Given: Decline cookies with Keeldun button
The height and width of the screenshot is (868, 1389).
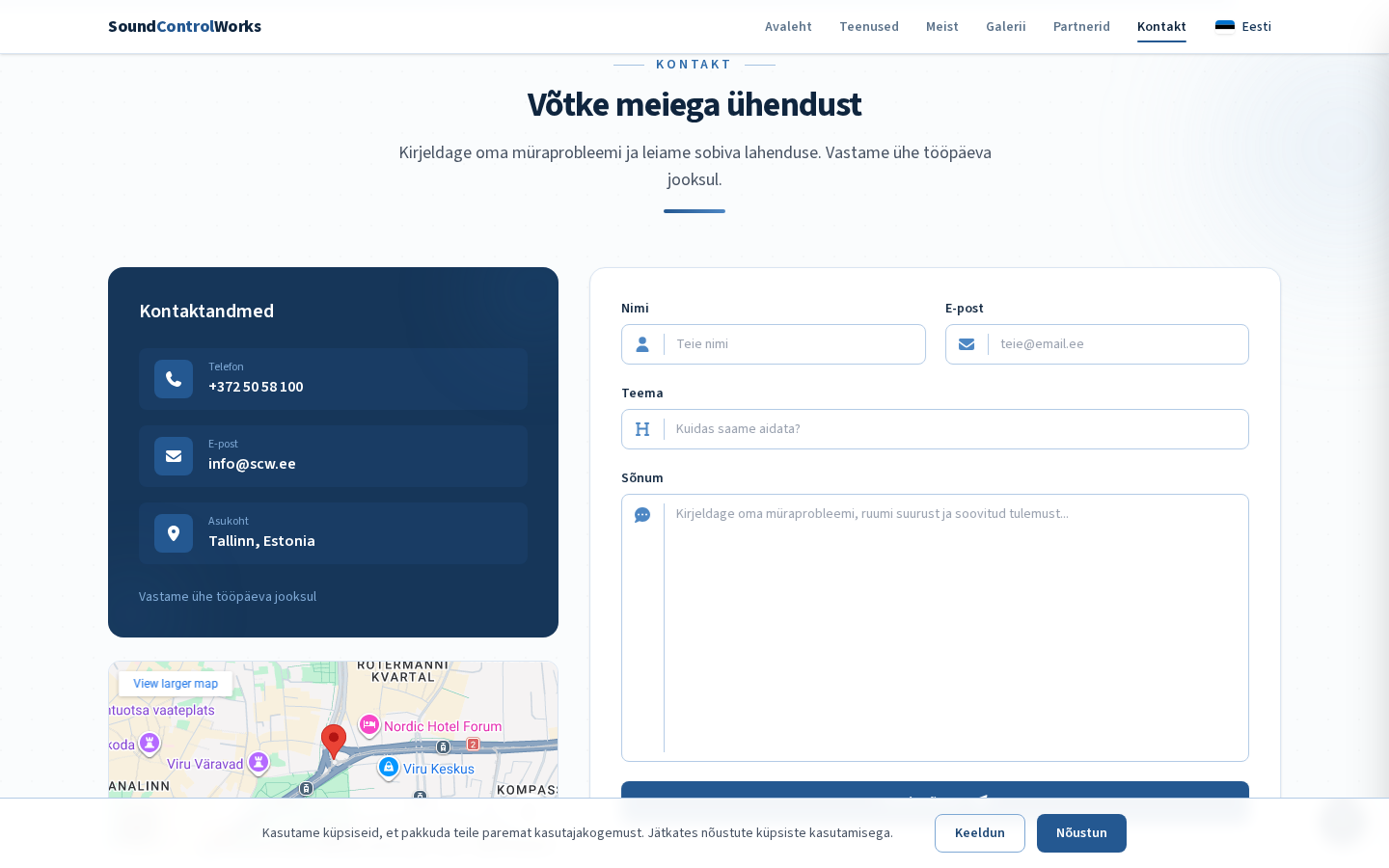Looking at the screenshot, I should (979, 833).
